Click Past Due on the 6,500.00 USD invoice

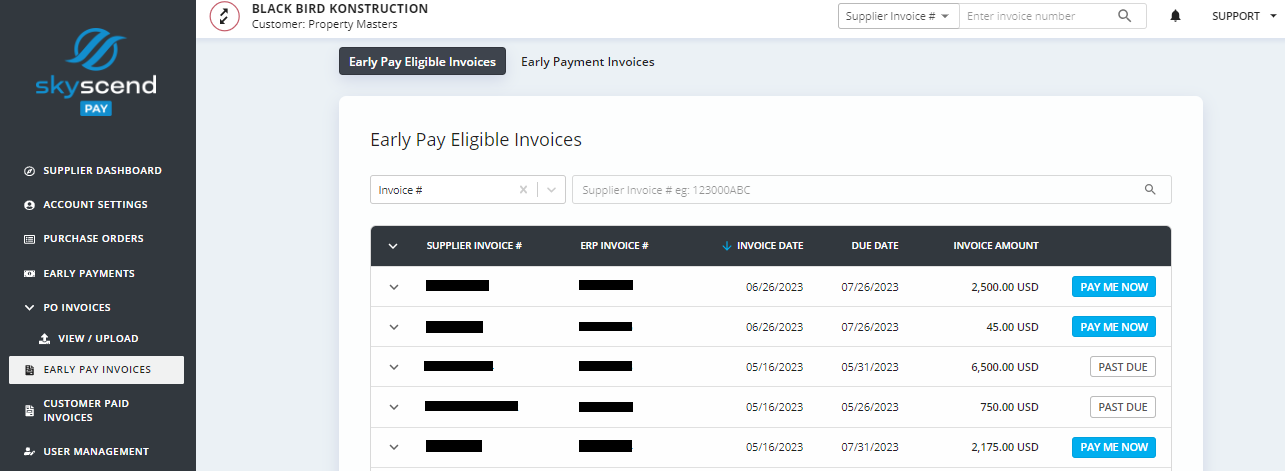[x=1122, y=367]
